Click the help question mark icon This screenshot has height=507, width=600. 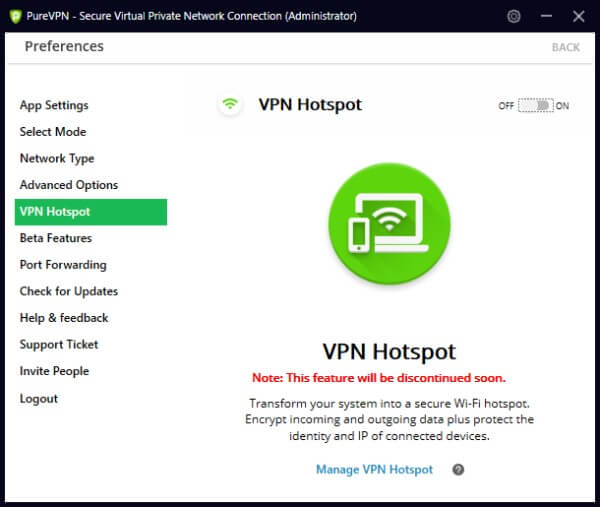pos(458,469)
